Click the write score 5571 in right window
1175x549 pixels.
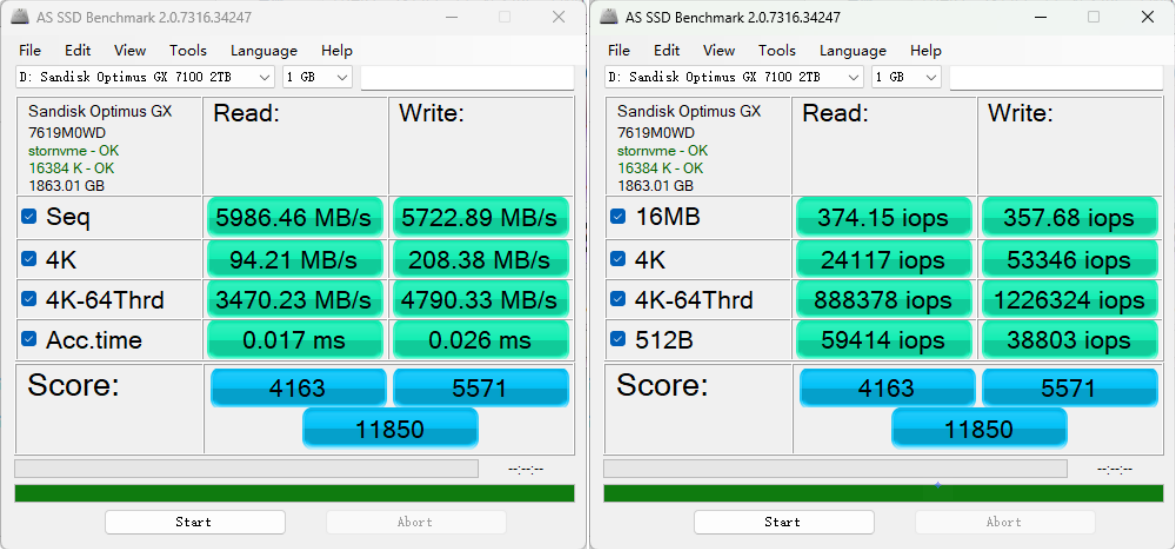point(1070,387)
